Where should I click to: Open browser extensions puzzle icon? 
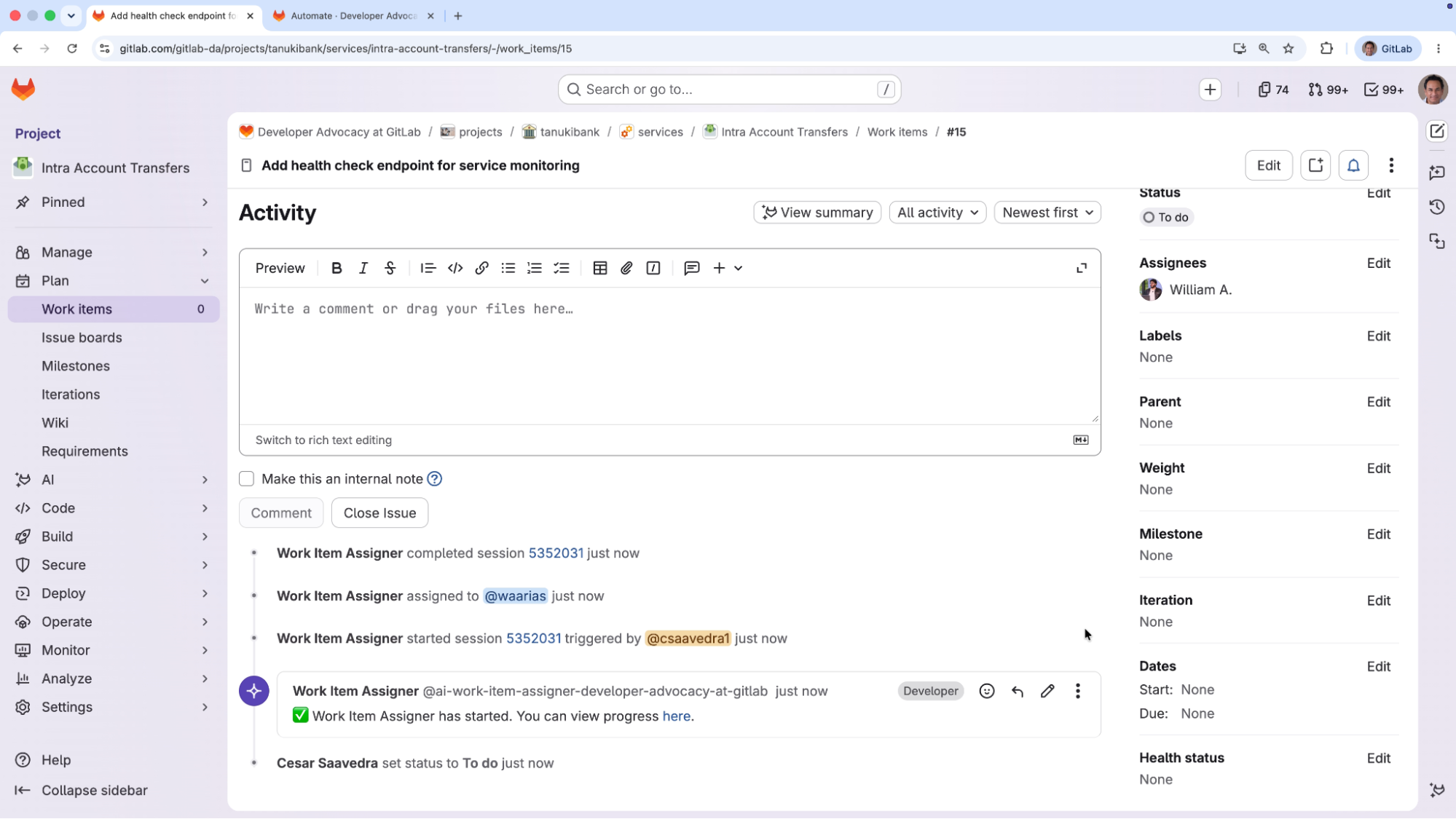[x=1326, y=49]
